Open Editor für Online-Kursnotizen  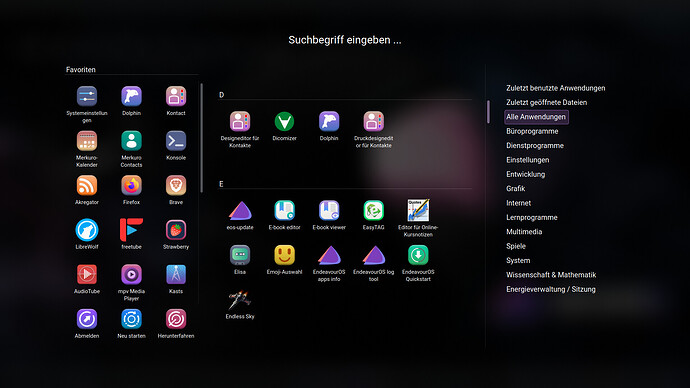[x=418, y=210]
